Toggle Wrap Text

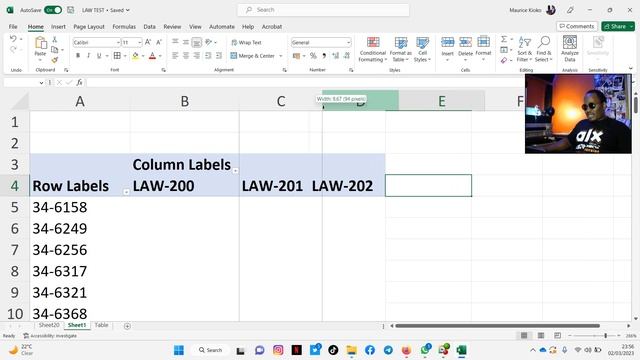[x=246, y=42]
